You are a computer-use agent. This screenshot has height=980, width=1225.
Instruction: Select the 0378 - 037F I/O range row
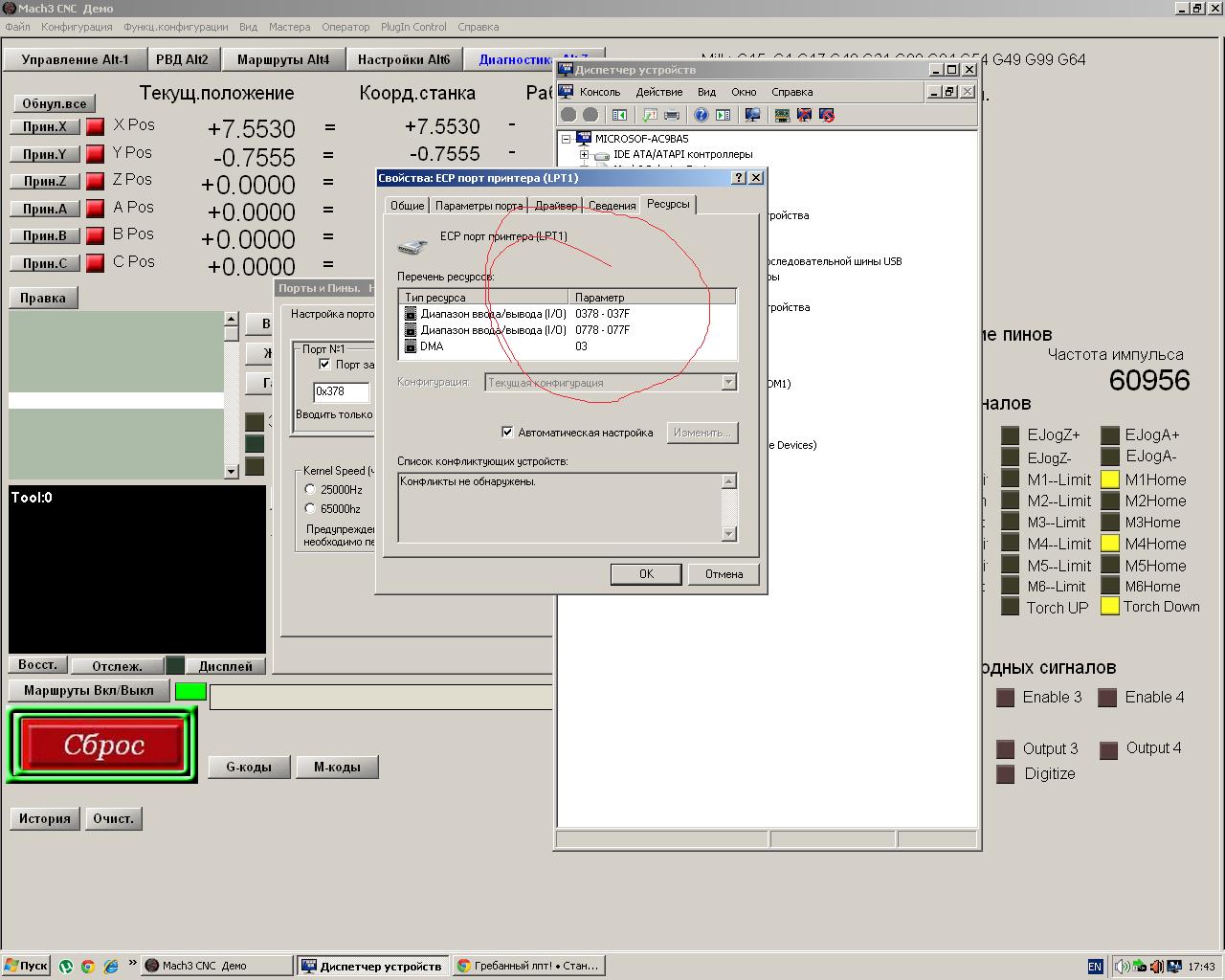568,314
